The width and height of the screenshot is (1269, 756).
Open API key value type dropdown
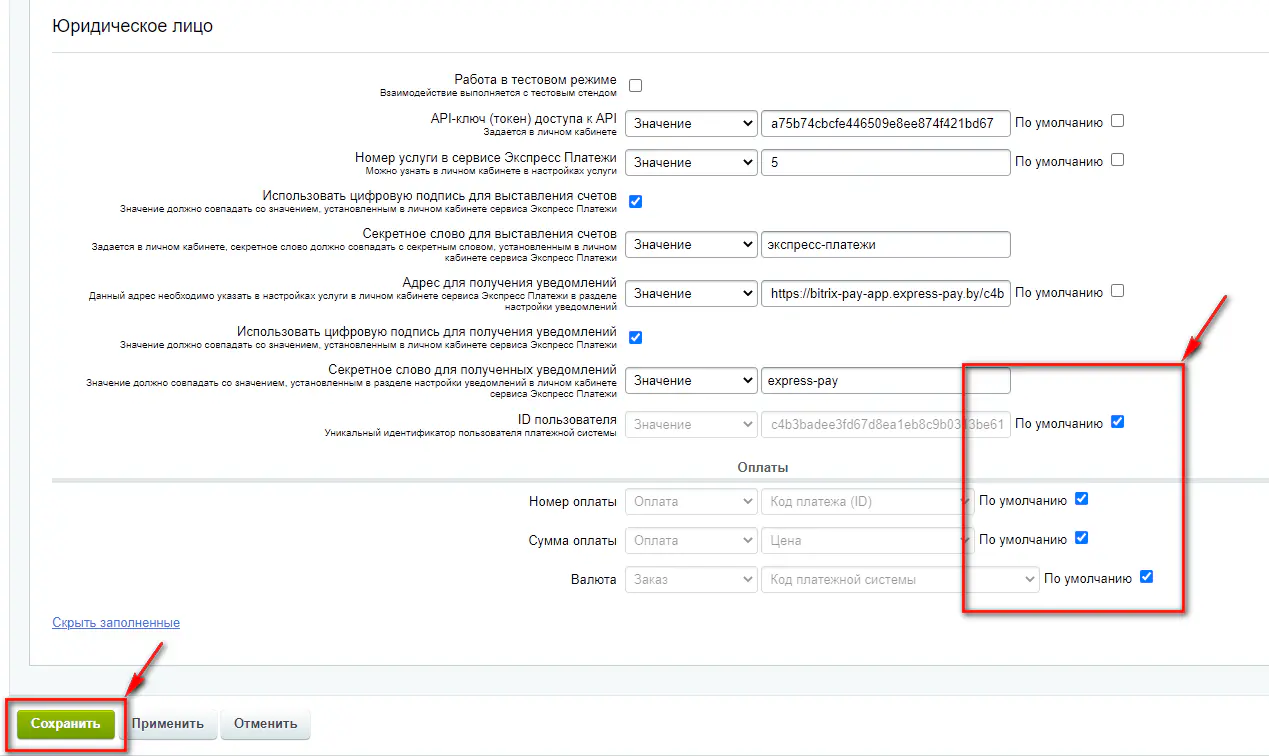(691, 123)
